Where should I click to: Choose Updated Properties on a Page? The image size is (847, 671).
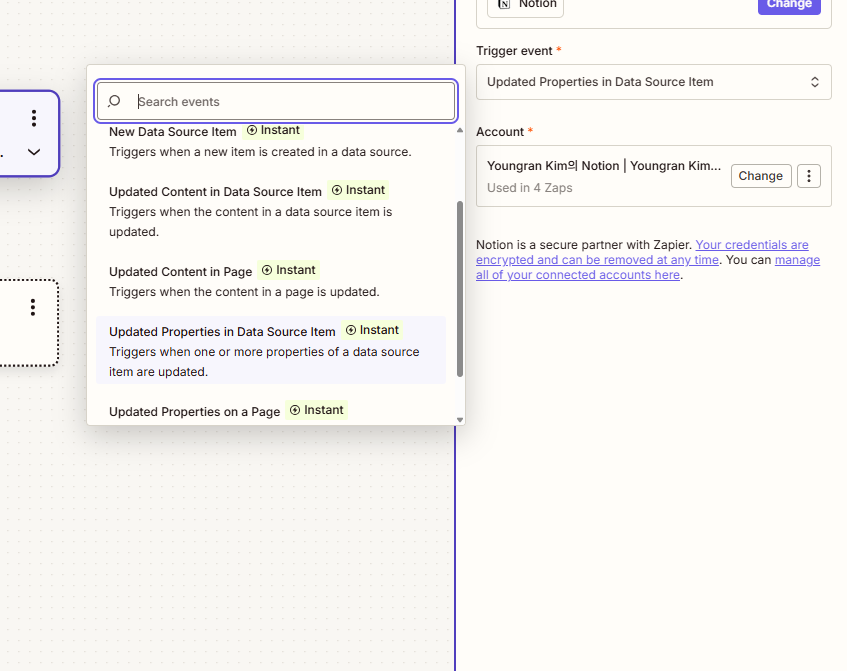pyautogui.click(x=271, y=411)
